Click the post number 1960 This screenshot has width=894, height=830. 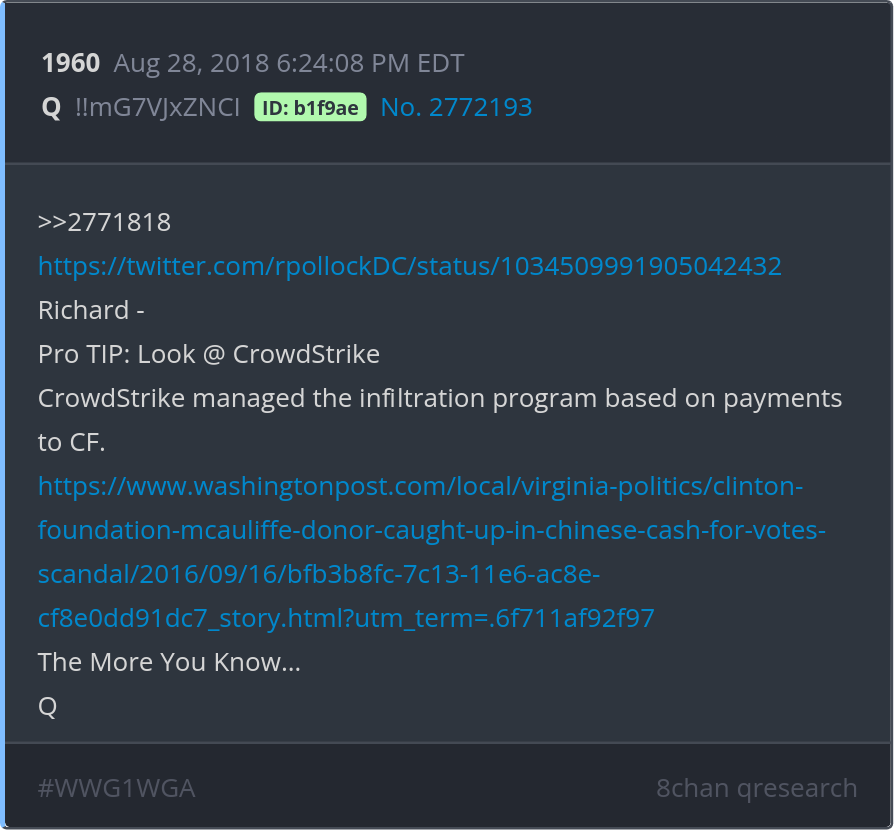coord(70,64)
